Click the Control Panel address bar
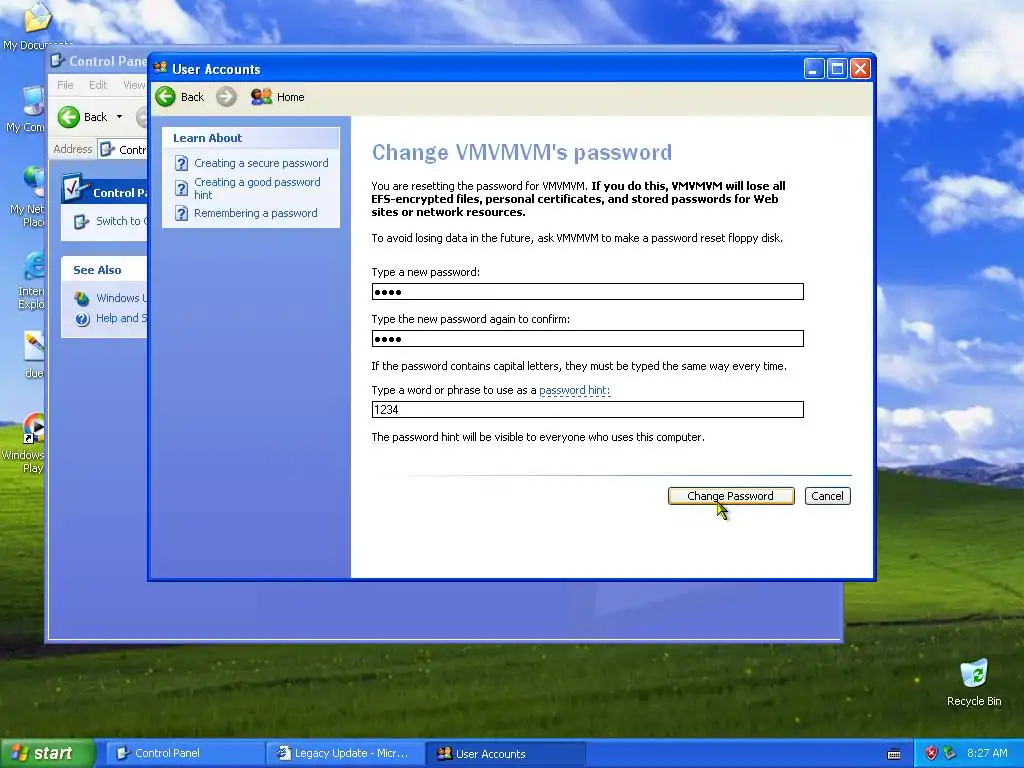1024x768 pixels. (123, 150)
